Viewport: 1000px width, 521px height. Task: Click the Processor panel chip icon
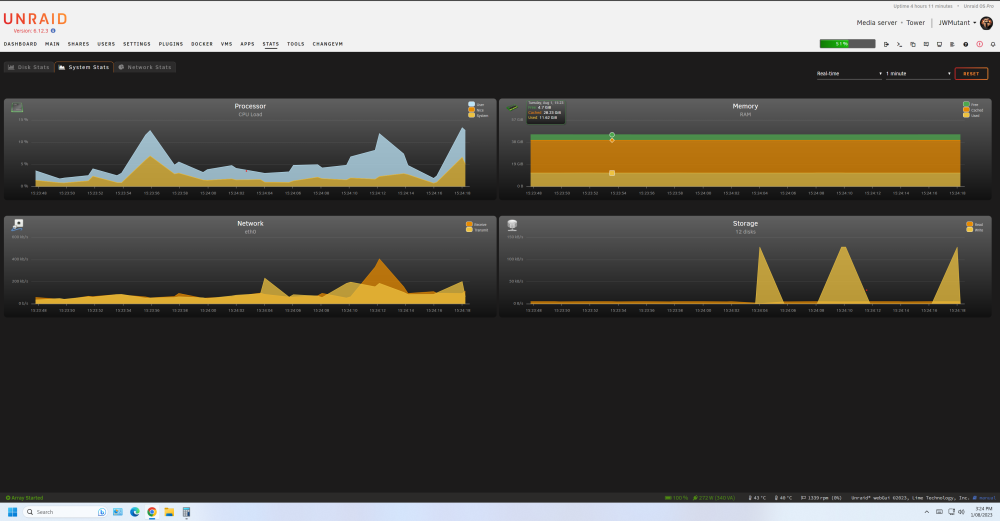click(17, 108)
